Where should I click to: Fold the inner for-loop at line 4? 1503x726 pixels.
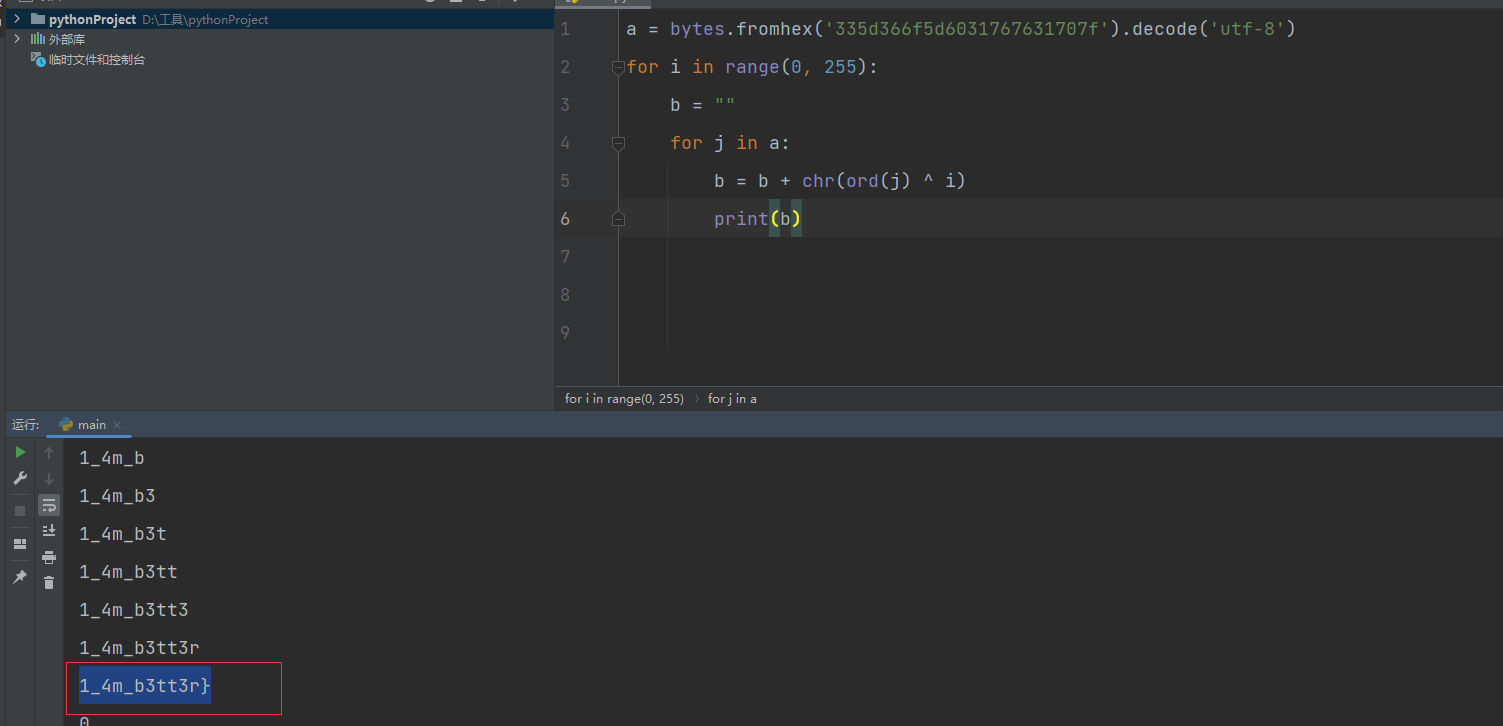618,143
